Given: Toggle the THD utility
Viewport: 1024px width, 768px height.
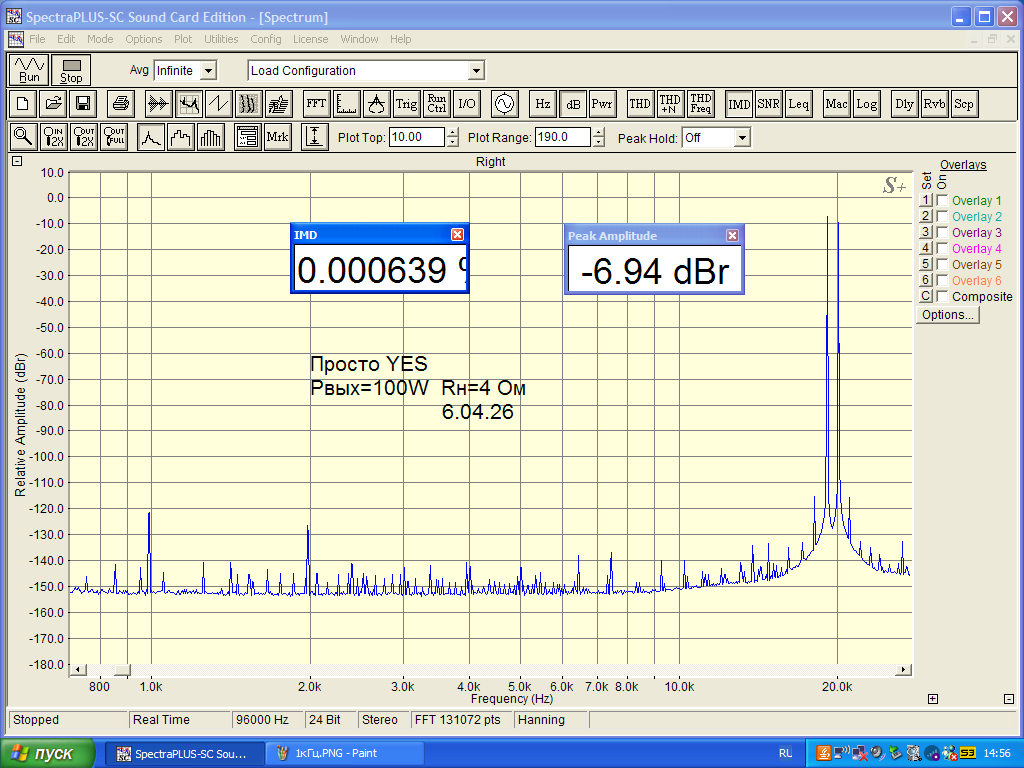Looking at the screenshot, I should pyautogui.click(x=640, y=104).
